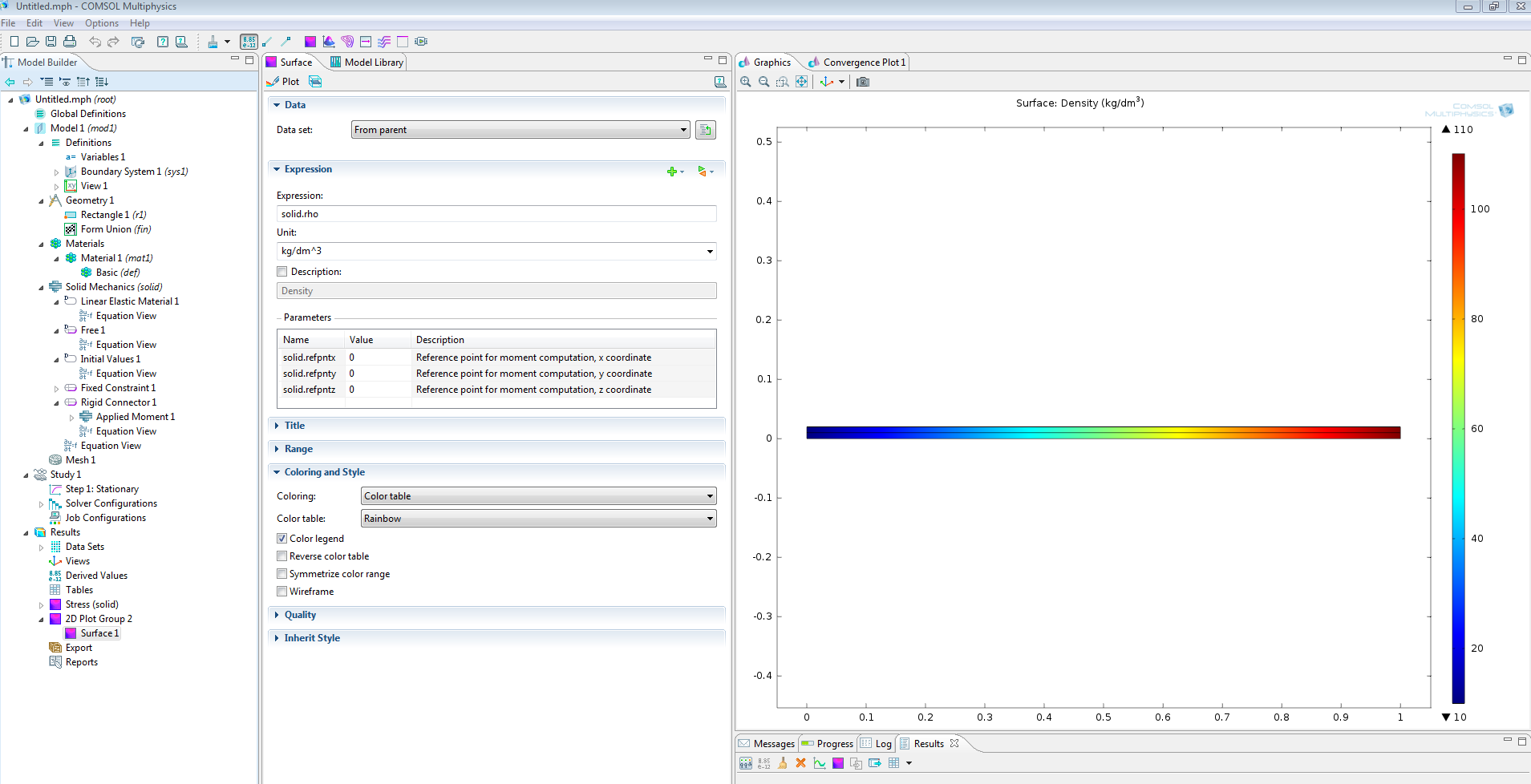The width and height of the screenshot is (1531, 784).
Task: Expand the Quality section
Action: coord(300,615)
